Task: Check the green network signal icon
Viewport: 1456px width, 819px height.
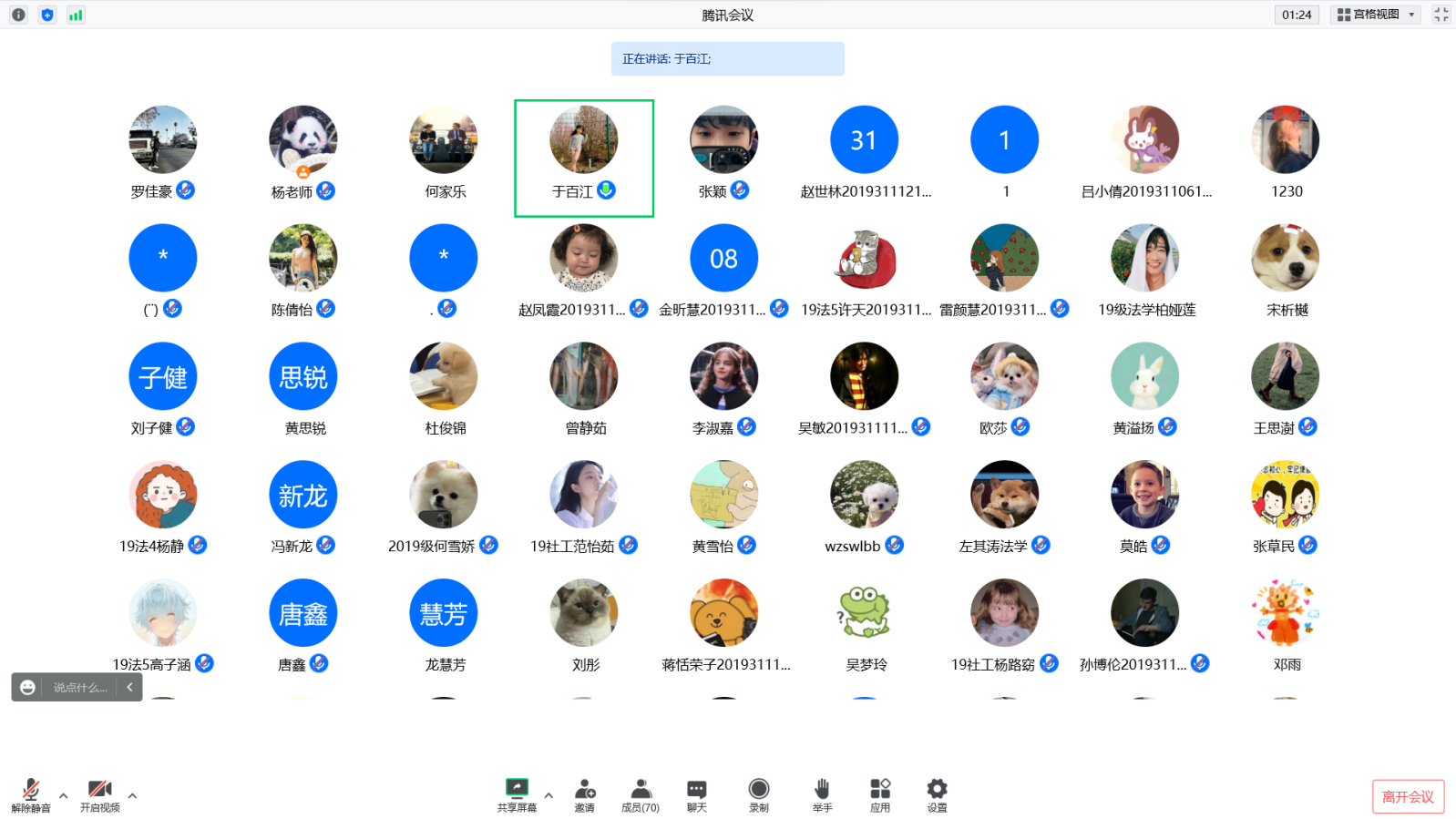Action: [76, 15]
